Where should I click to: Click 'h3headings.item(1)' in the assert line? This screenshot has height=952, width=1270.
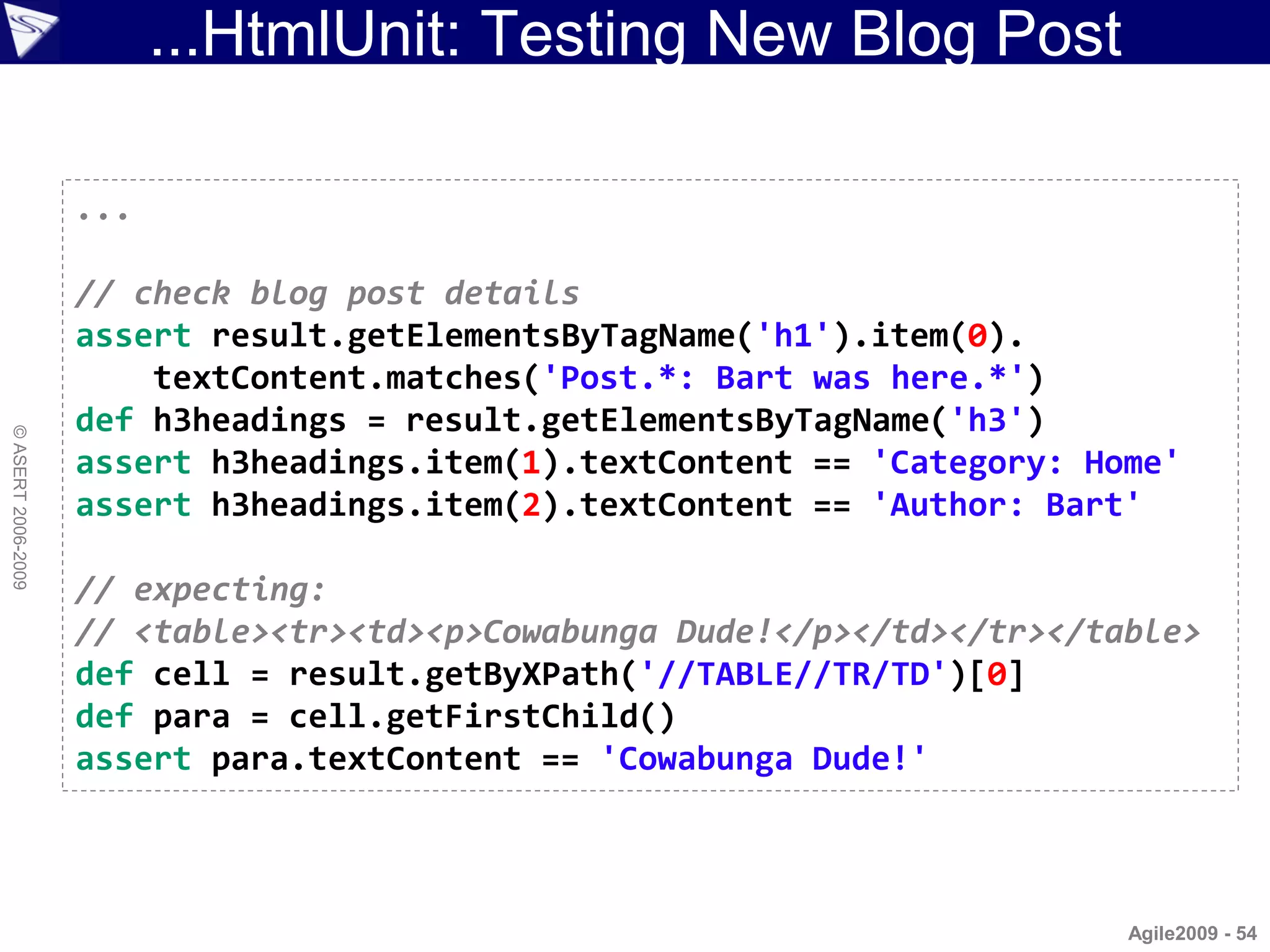[385, 463]
